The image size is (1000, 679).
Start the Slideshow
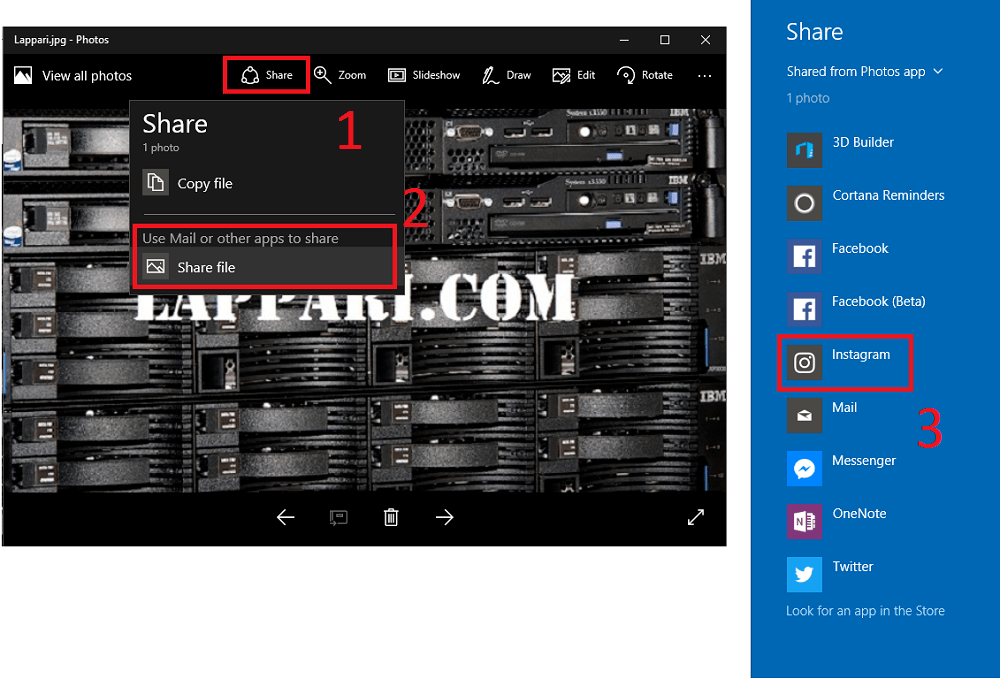424,75
